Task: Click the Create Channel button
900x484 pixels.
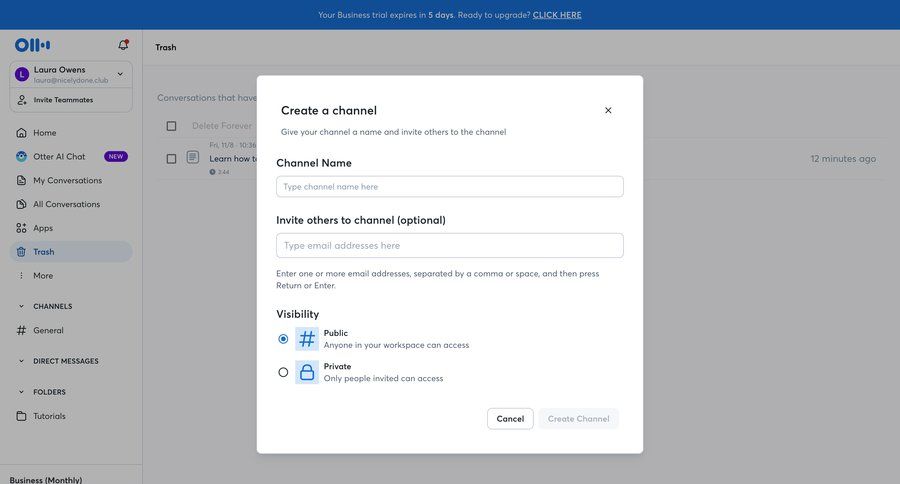Action: coord(579,419)
